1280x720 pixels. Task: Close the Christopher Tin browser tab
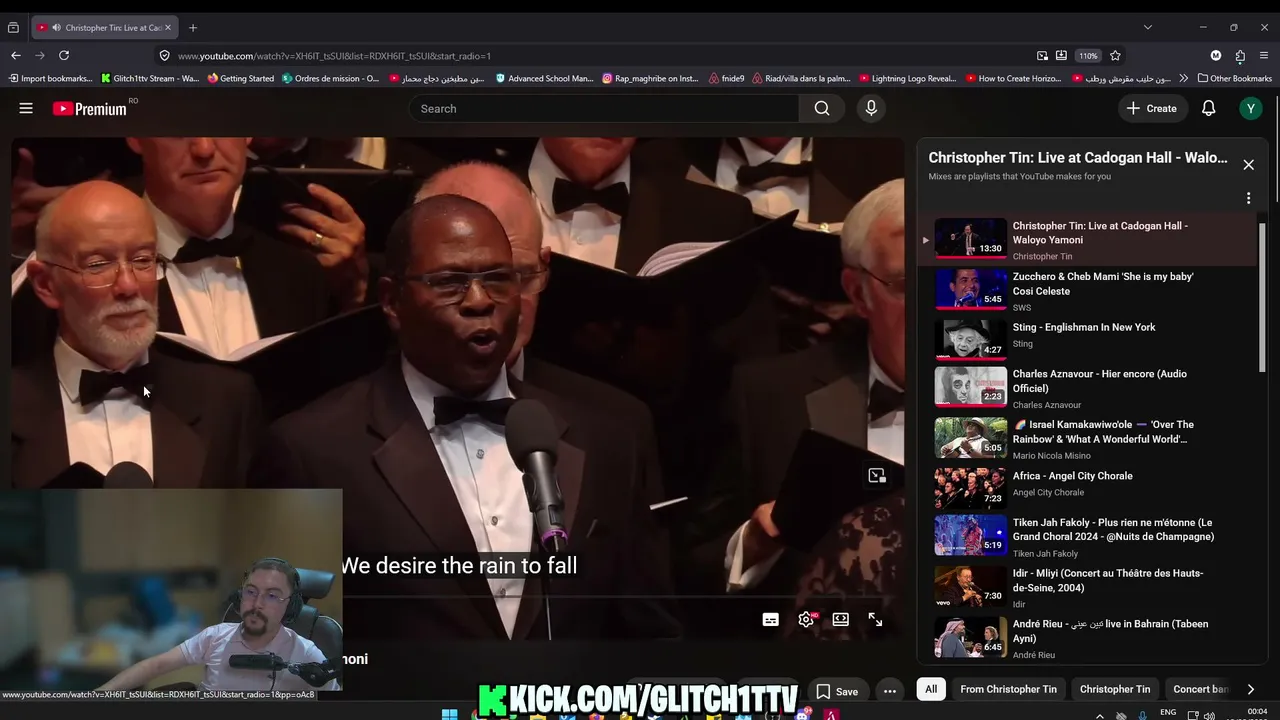(x=168, y=27)
